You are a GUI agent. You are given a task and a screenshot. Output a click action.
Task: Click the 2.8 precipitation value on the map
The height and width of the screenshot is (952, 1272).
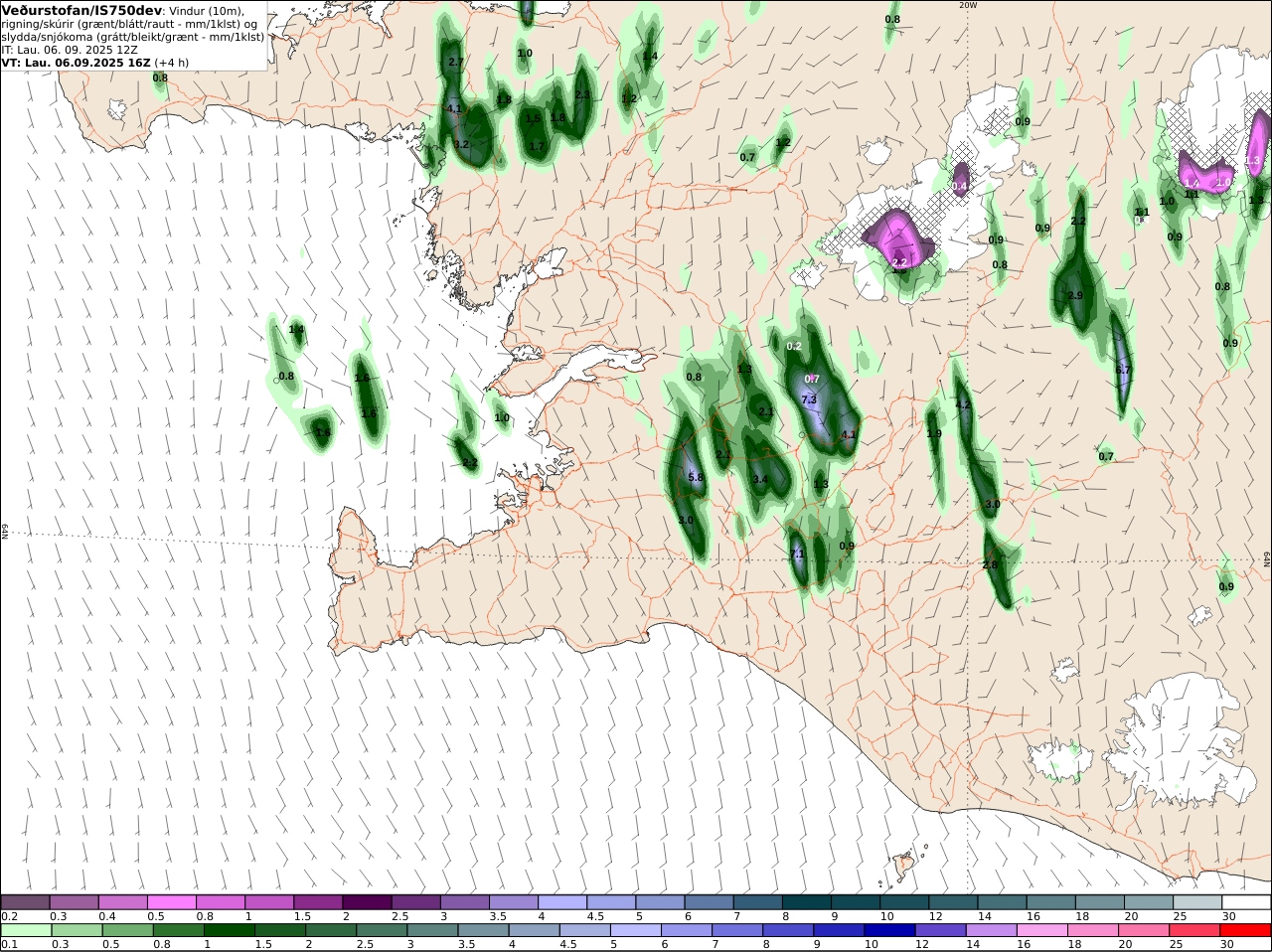click(x=990, y=565)
